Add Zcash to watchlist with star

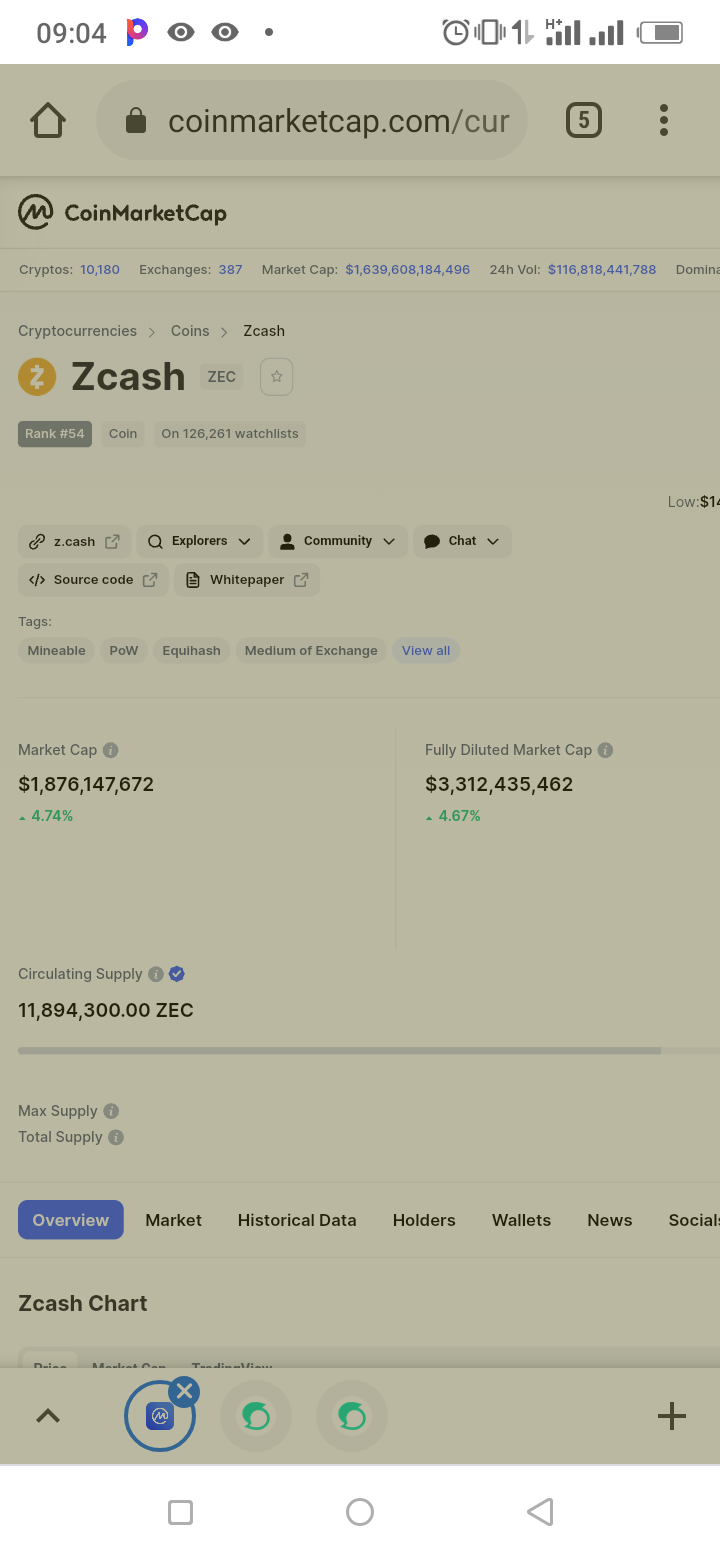pos(276,377)
